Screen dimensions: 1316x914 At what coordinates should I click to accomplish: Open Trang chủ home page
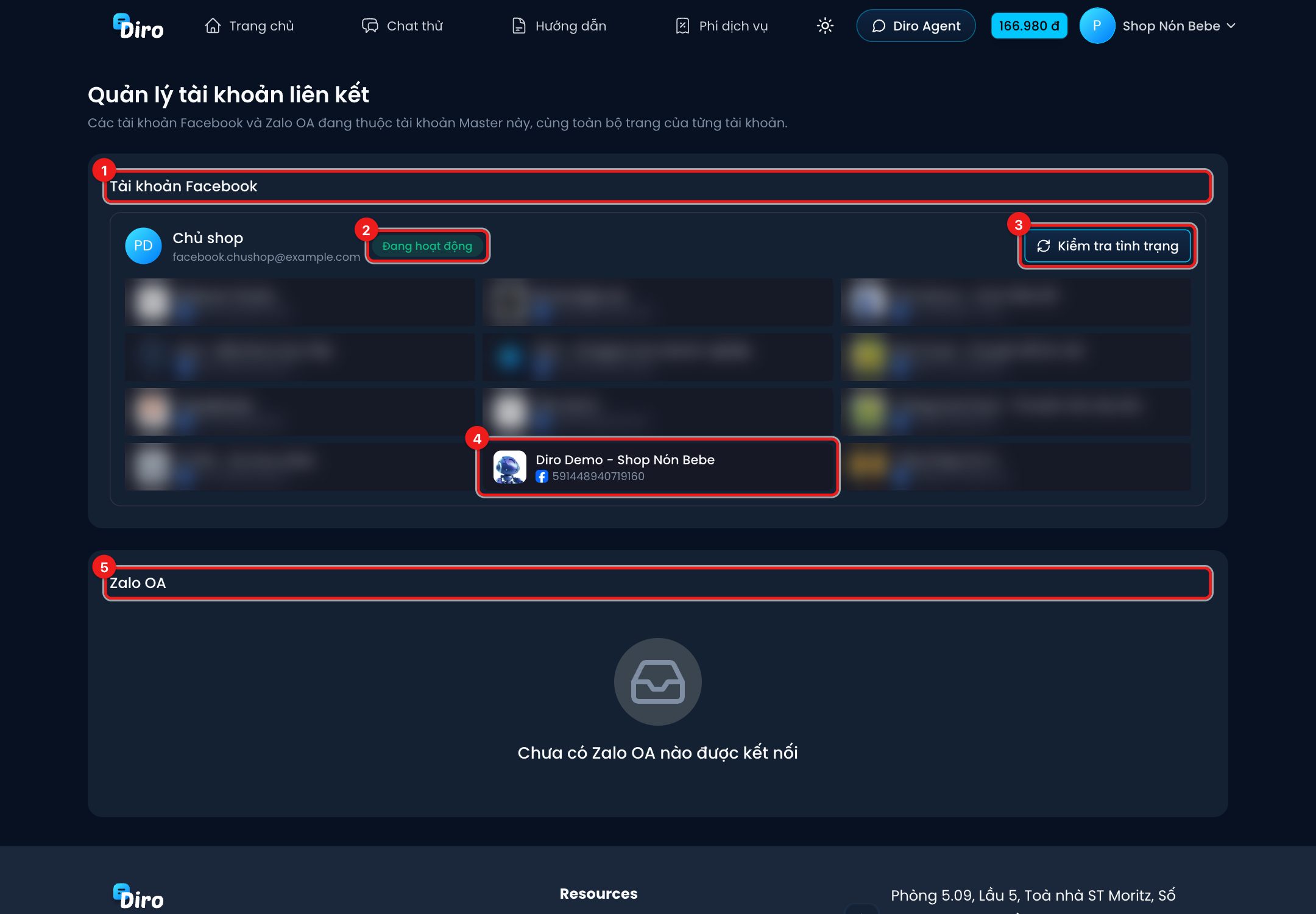249,26
